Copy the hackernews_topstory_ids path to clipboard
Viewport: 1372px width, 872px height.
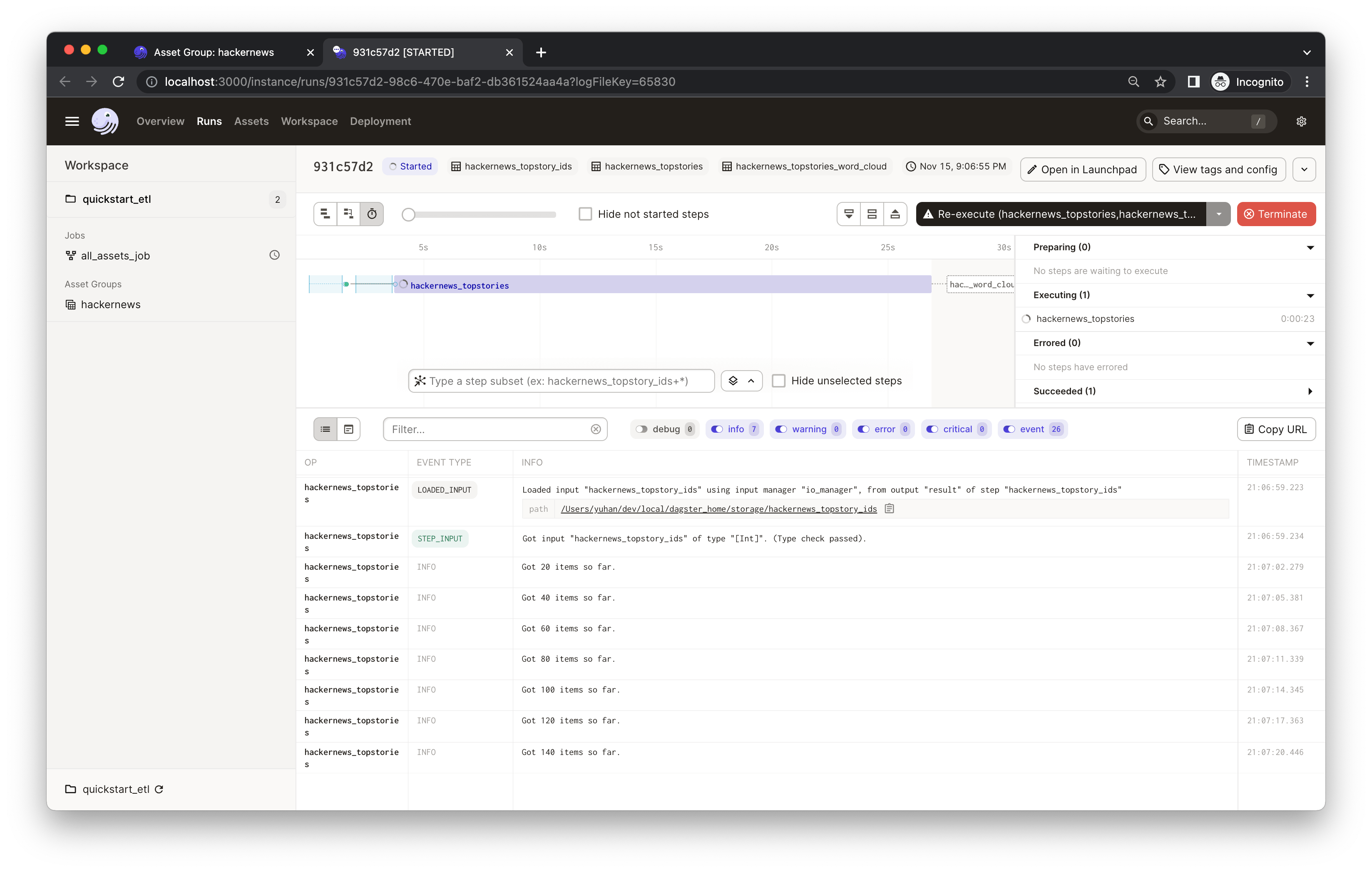[890, 508]
